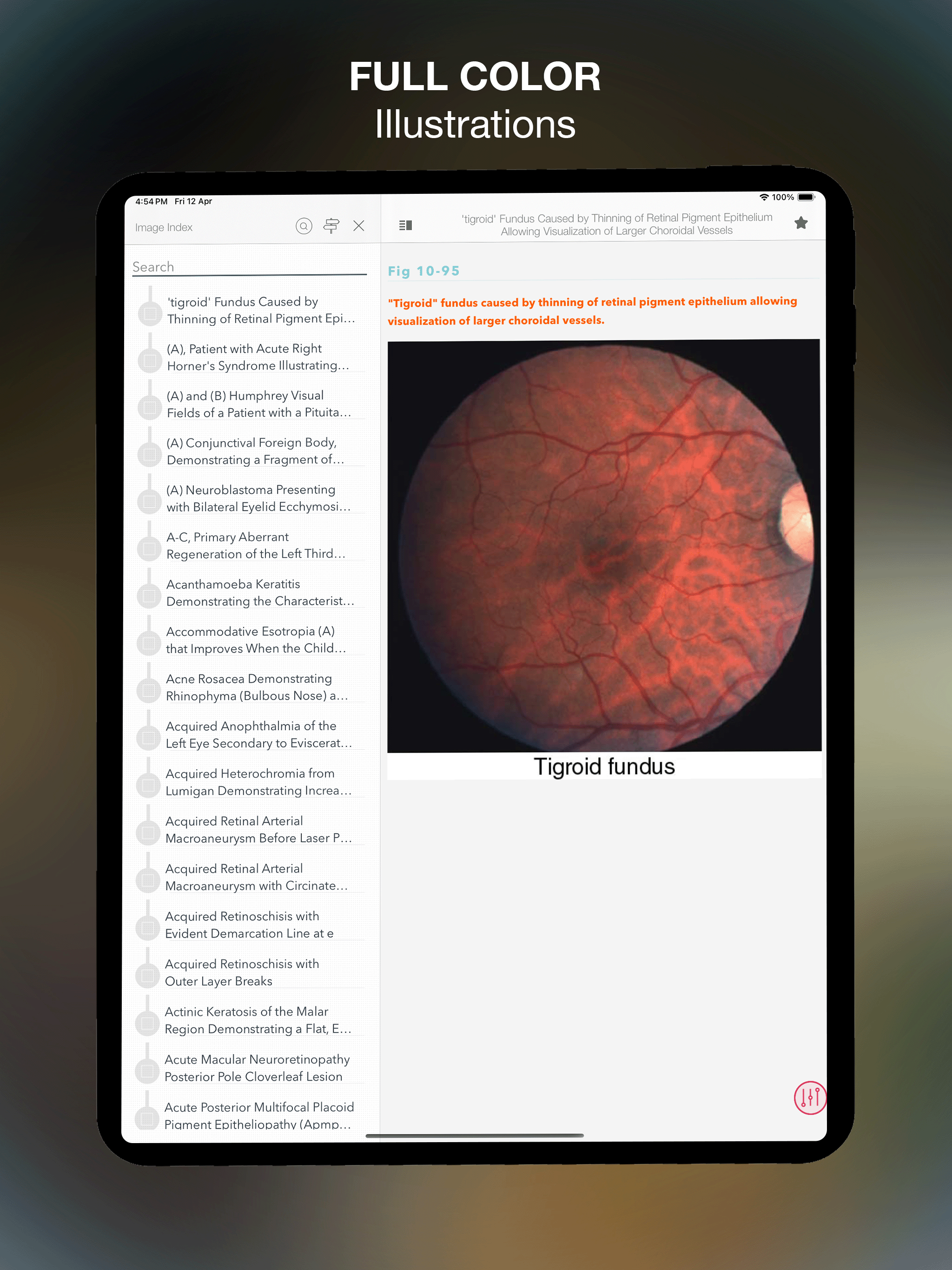Open Acanthamoeba Keratitis entry
The width and height of the screenshot is (952, 1270).
click(251, 593)
